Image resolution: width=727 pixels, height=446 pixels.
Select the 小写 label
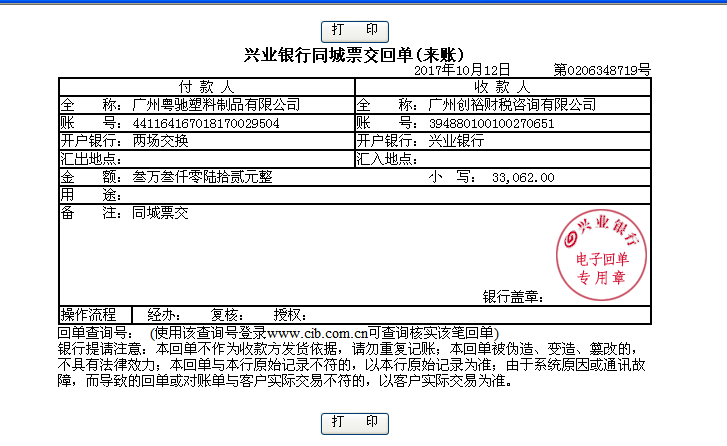click(452, 177)
